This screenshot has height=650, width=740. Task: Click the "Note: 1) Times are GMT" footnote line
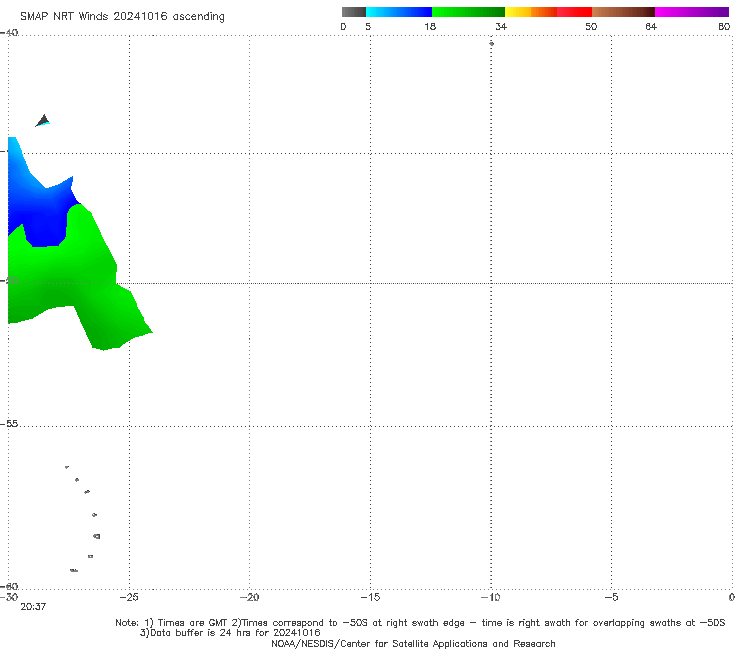[x=420, y=623]
